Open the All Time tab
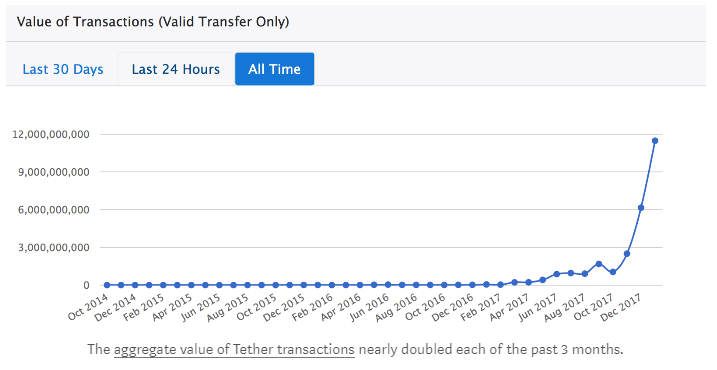Image resolution: width=717 pixels, height=370 pixels. coord(274,69)
